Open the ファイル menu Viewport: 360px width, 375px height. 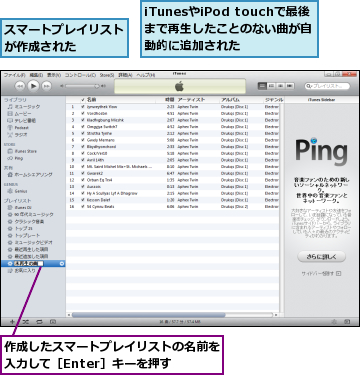[x=14, y=75]
